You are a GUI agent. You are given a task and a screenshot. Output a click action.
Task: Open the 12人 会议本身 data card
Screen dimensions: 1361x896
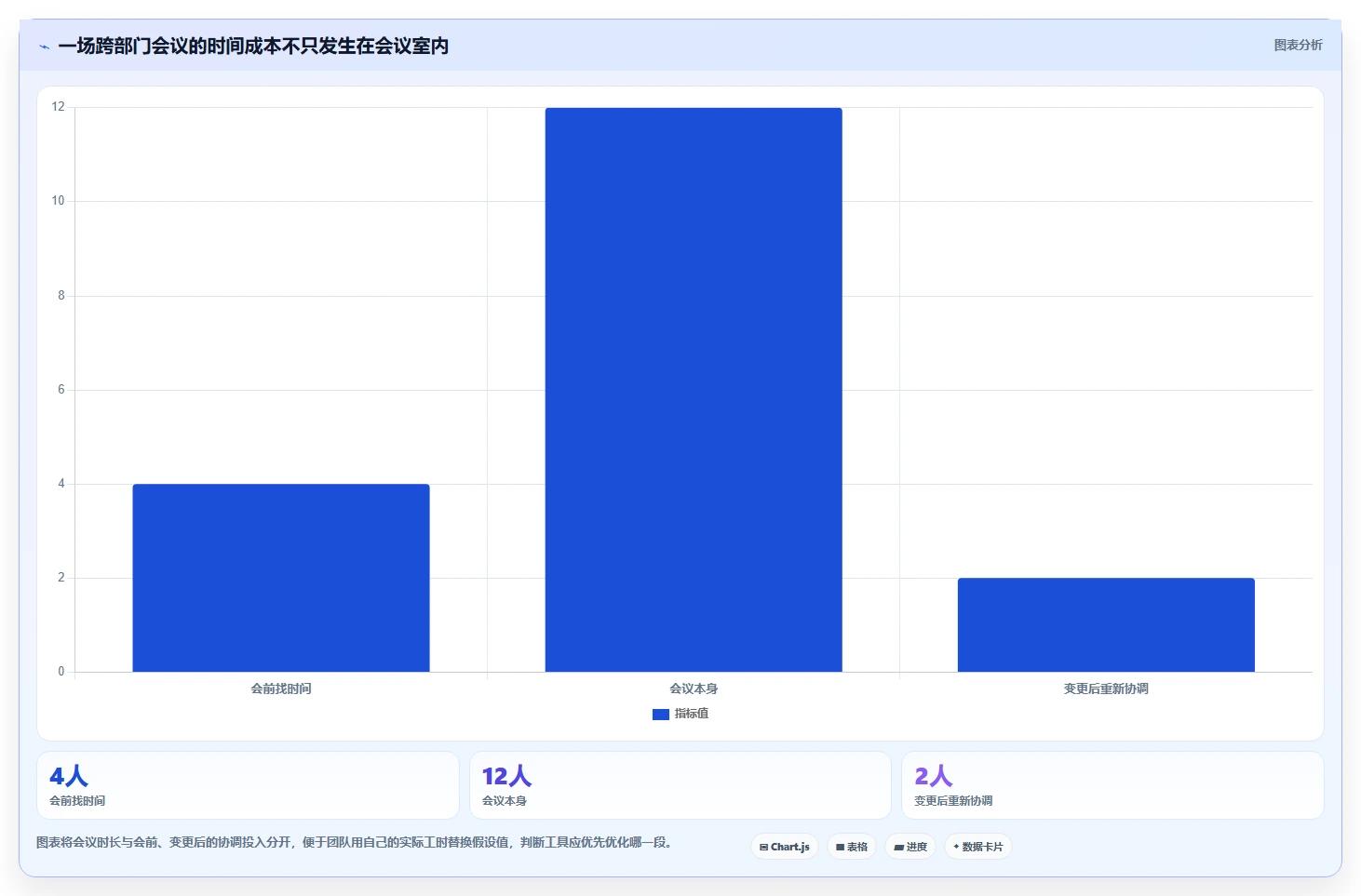tap(680, 785)
